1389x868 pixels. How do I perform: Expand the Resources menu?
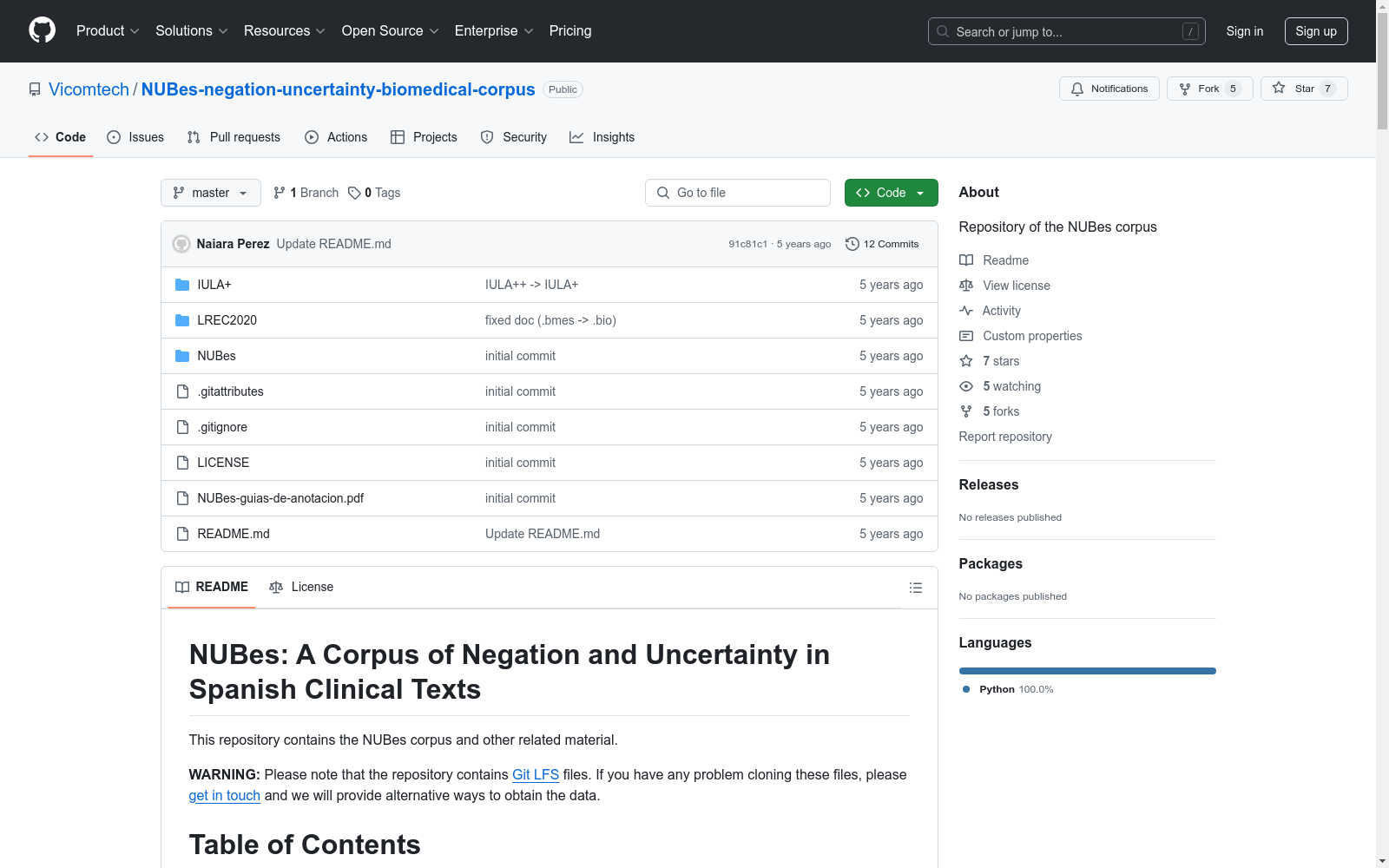pyautogui.click(x=285, y=30)
